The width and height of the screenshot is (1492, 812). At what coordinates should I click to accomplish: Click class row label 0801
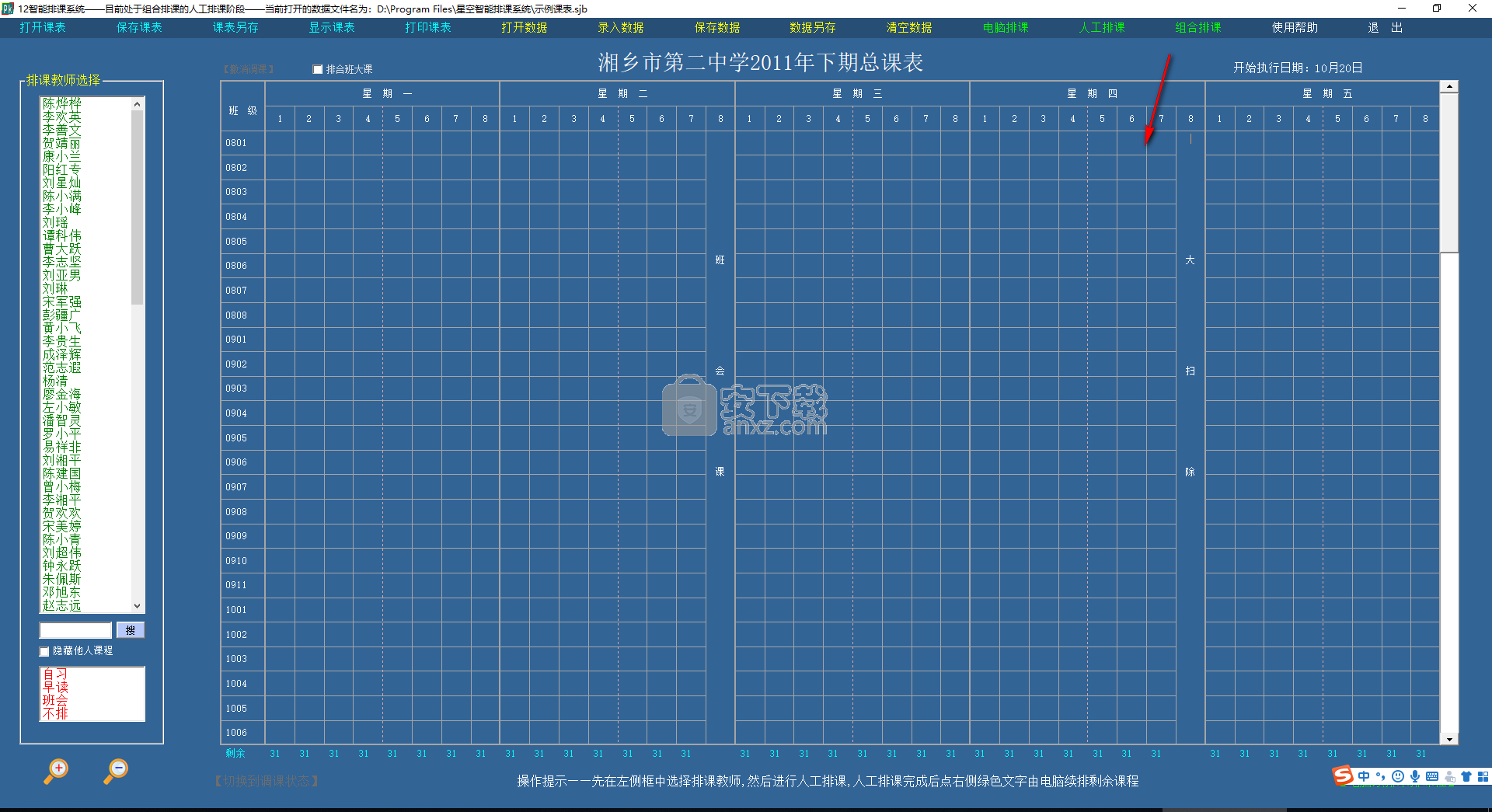(x=236, y=143)
